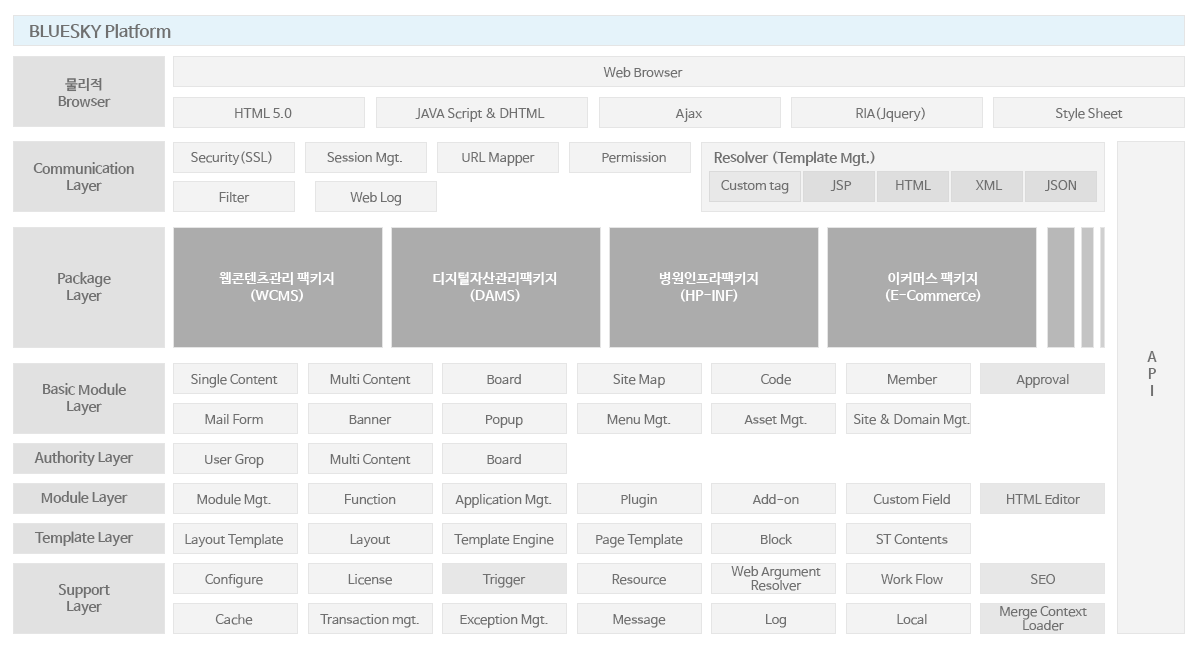Click the DAMS package block
The height and width of the screenshot is (648, 1200).
click(496, 287)
